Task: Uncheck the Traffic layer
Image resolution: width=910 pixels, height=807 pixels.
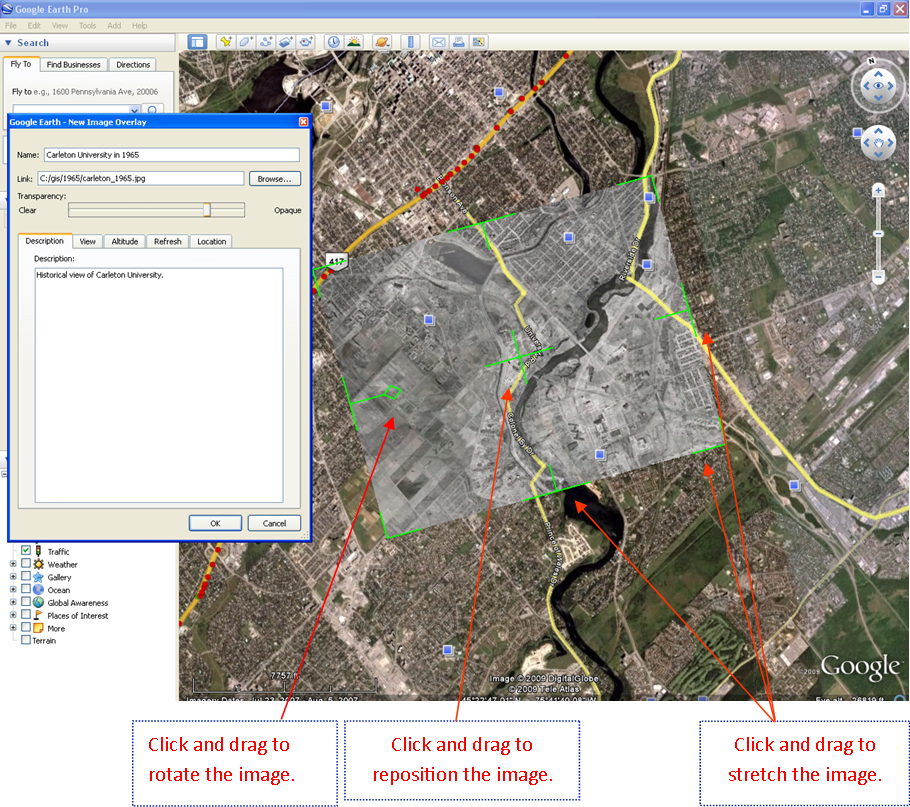Action: pyautogui.click(x=27, y=550)
